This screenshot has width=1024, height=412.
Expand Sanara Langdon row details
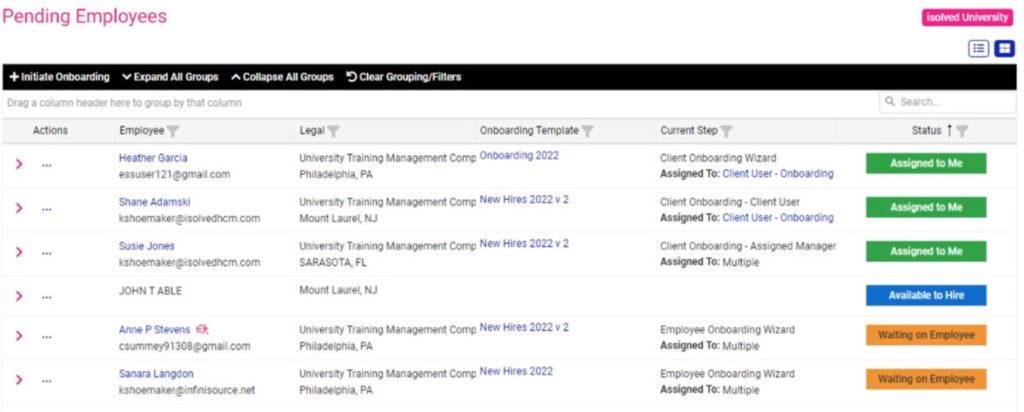[x=19, y=379]
